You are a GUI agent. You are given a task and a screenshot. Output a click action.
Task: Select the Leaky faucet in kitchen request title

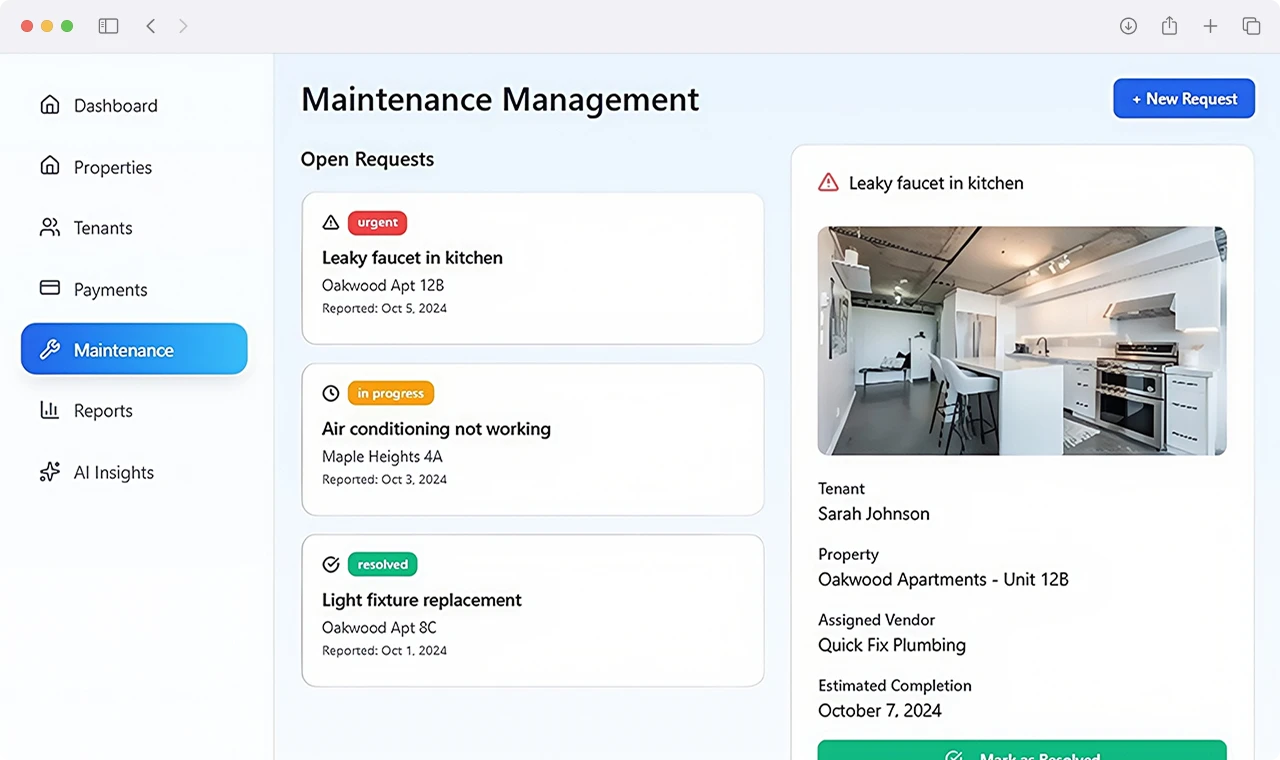[412, 257]
